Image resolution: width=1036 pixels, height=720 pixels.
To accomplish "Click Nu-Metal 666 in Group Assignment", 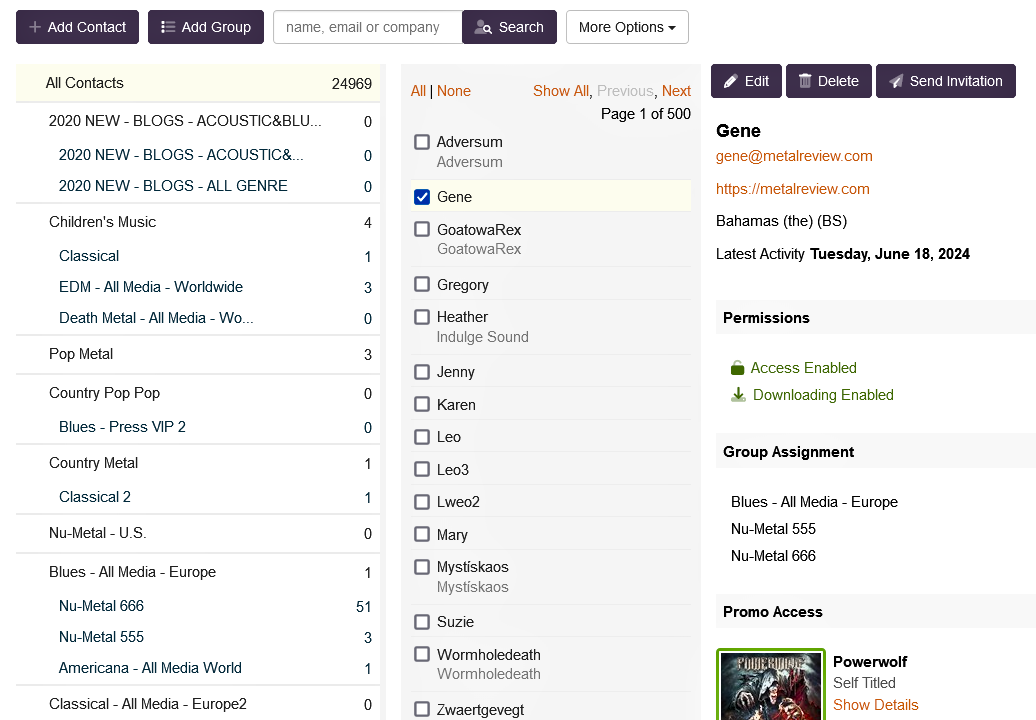I will coord(773,556).
